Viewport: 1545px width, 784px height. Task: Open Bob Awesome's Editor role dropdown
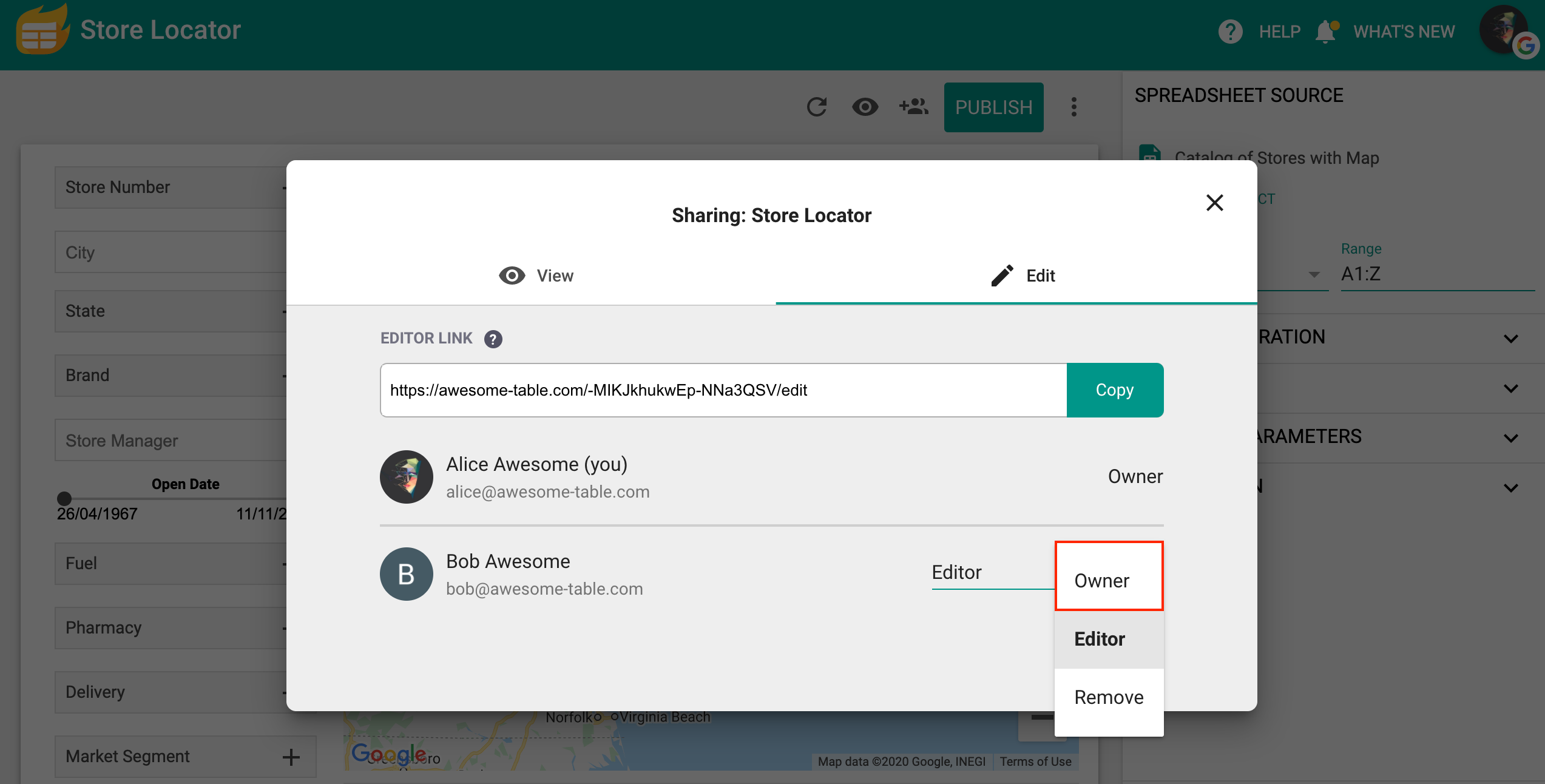tap(993, 572)
